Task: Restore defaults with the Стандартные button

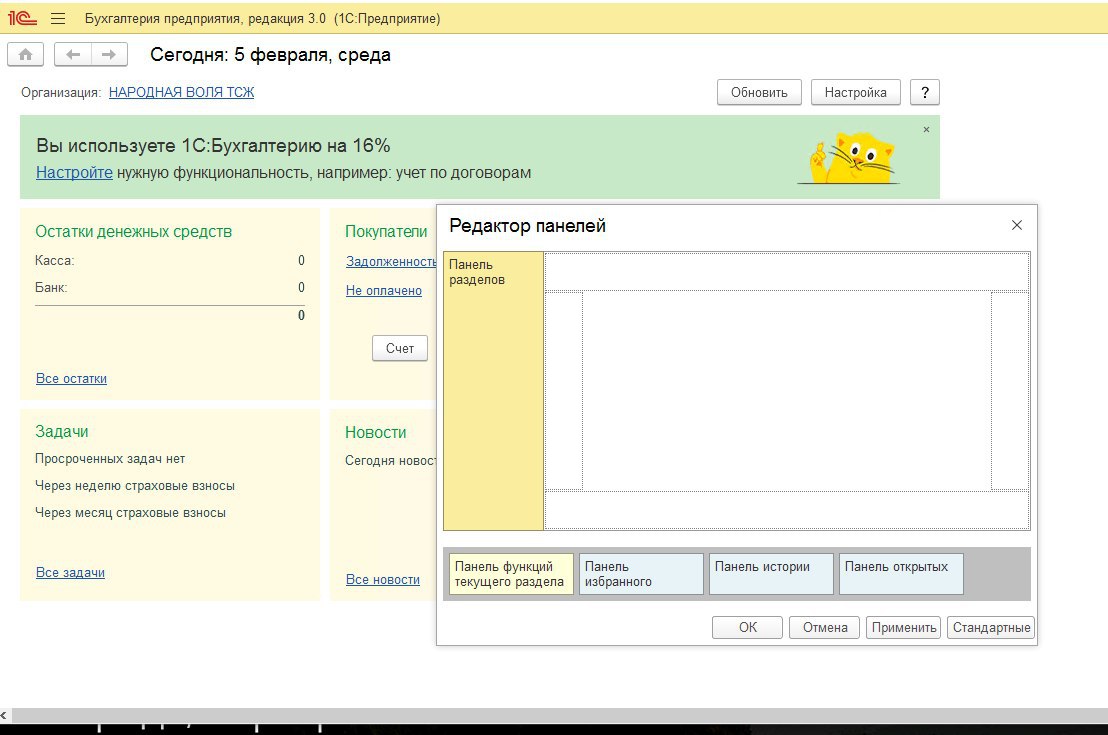Action: point(991,628)
